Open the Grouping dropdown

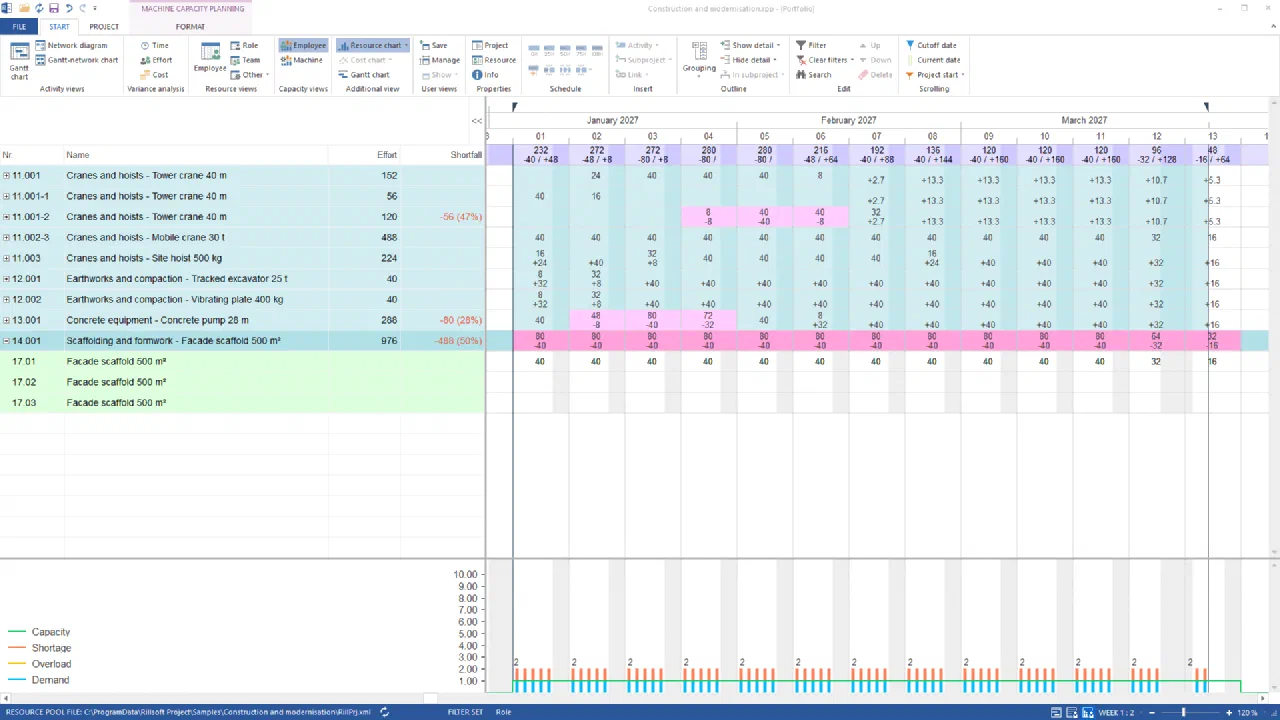tap(699, 60)
